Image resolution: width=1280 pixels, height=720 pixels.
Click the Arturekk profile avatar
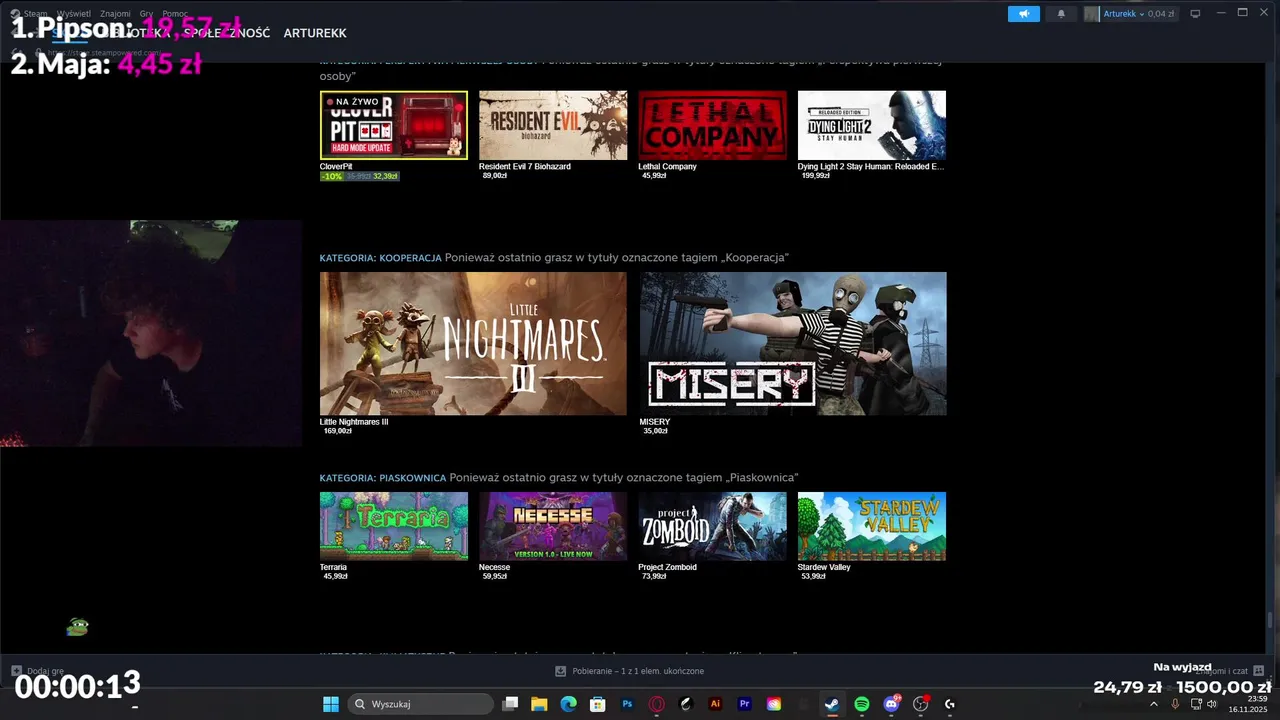1092,14
